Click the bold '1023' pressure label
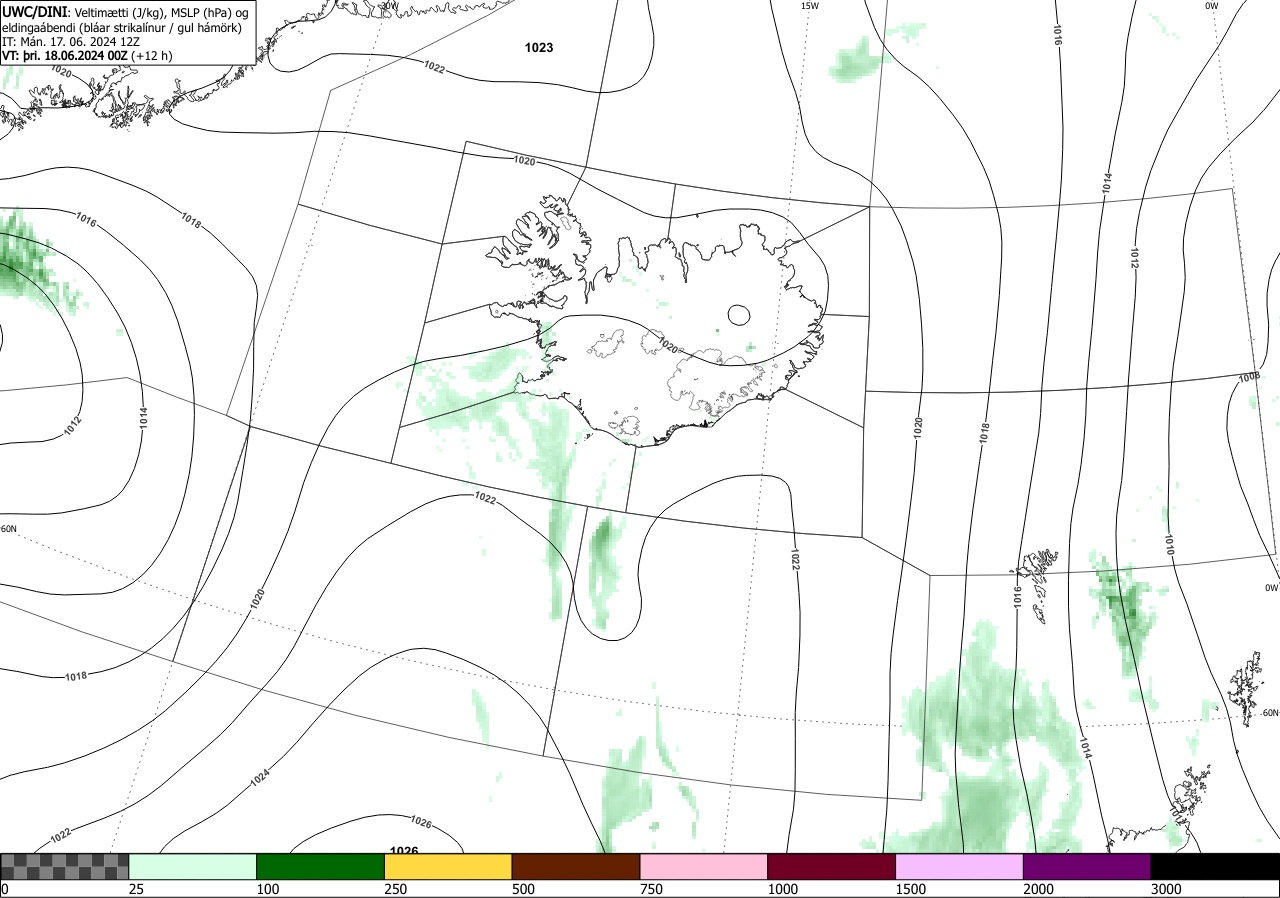 coord(539,47)
